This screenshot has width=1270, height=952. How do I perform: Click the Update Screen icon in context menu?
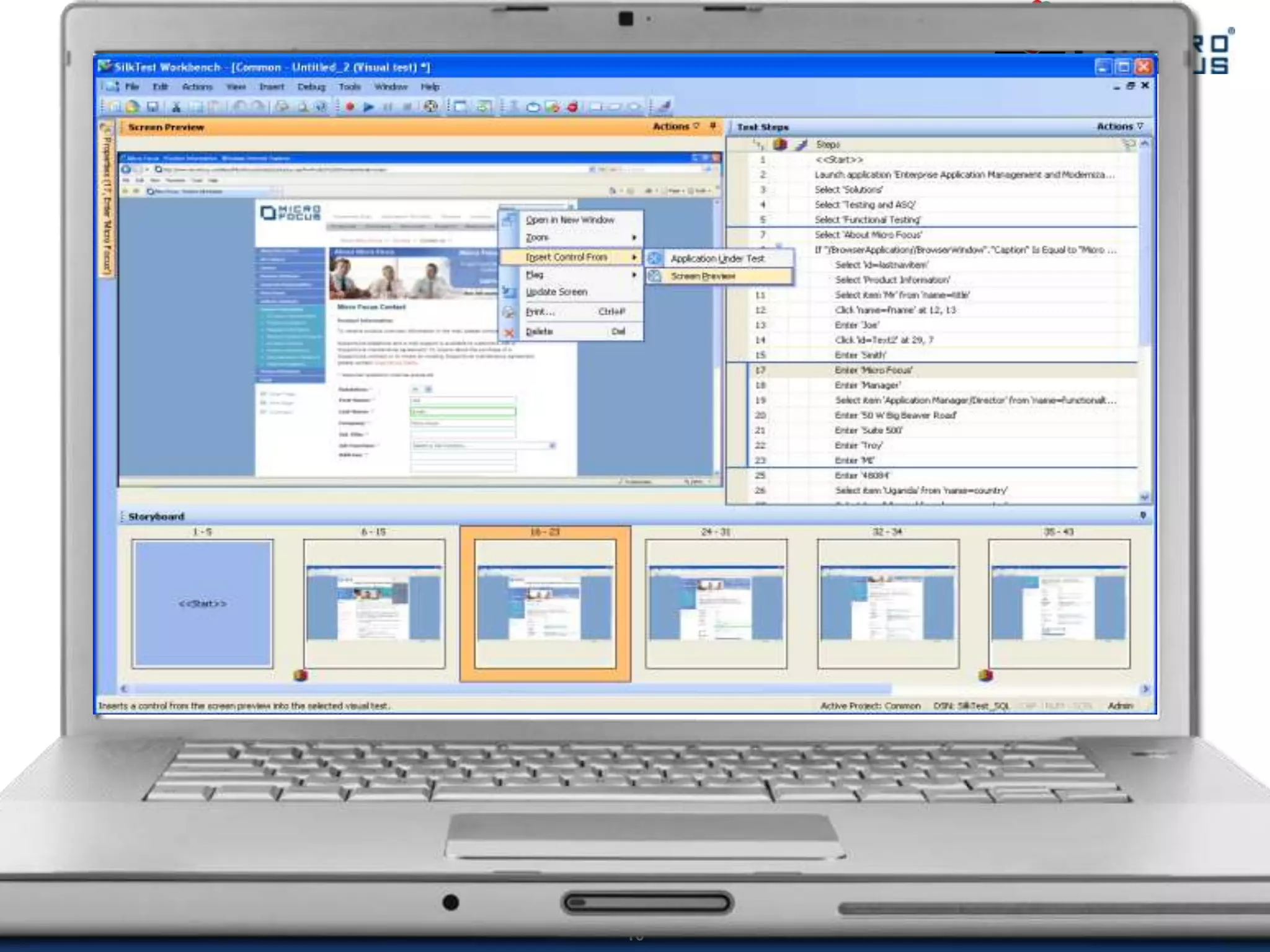point(509,292)
